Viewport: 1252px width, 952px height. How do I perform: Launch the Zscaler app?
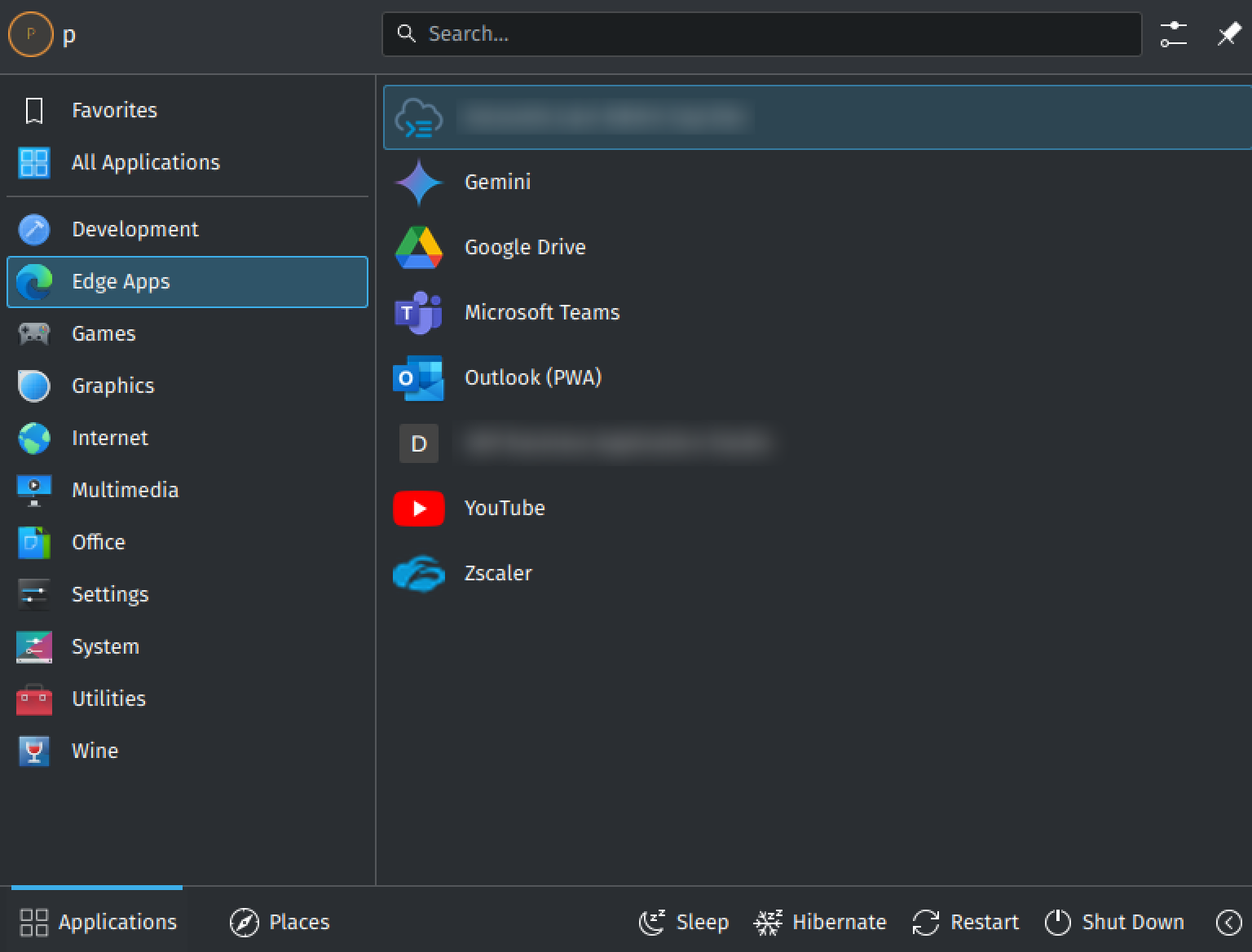[x=418, y=573]
